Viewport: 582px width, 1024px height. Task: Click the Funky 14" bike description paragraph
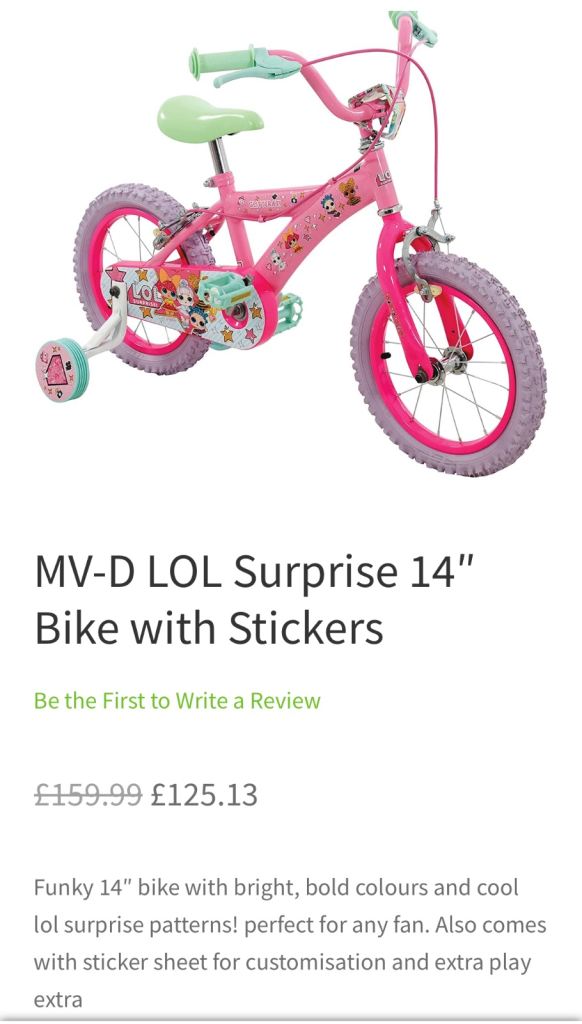pyautogui.click(x=290, y=943)
